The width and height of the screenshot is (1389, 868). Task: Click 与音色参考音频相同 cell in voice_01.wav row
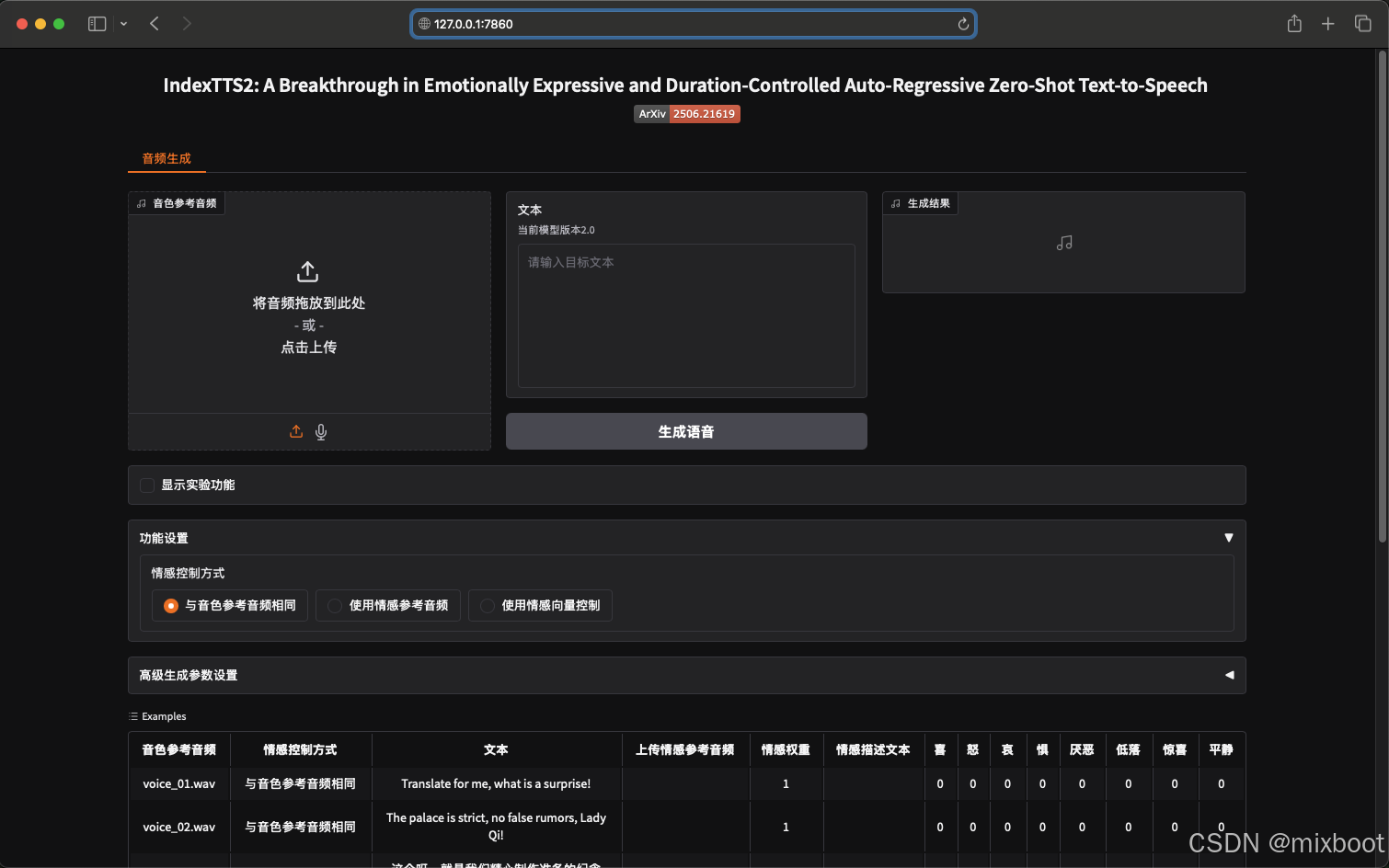tap(301, 783)
